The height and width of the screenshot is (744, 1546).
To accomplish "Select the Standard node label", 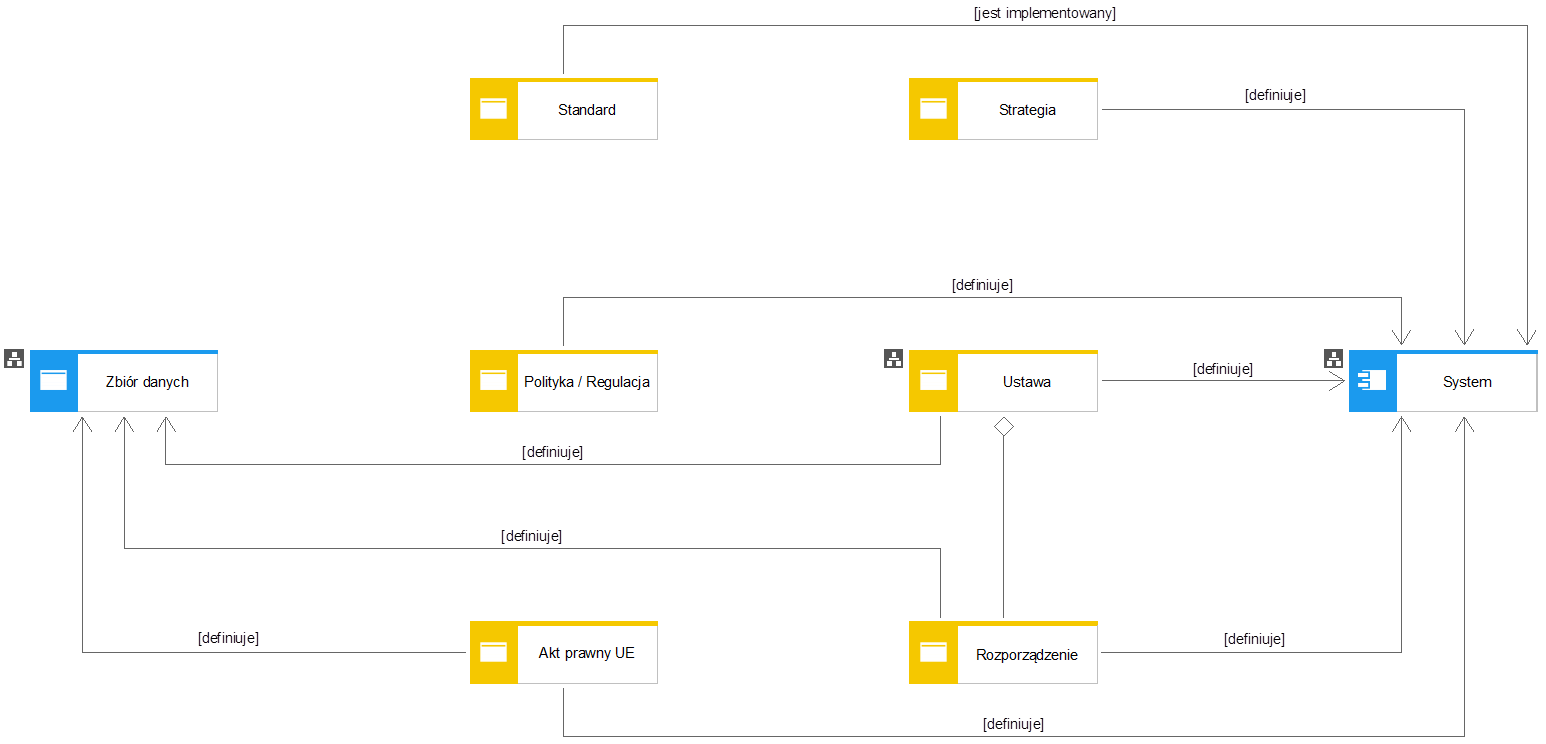I will tap(587, 110).
